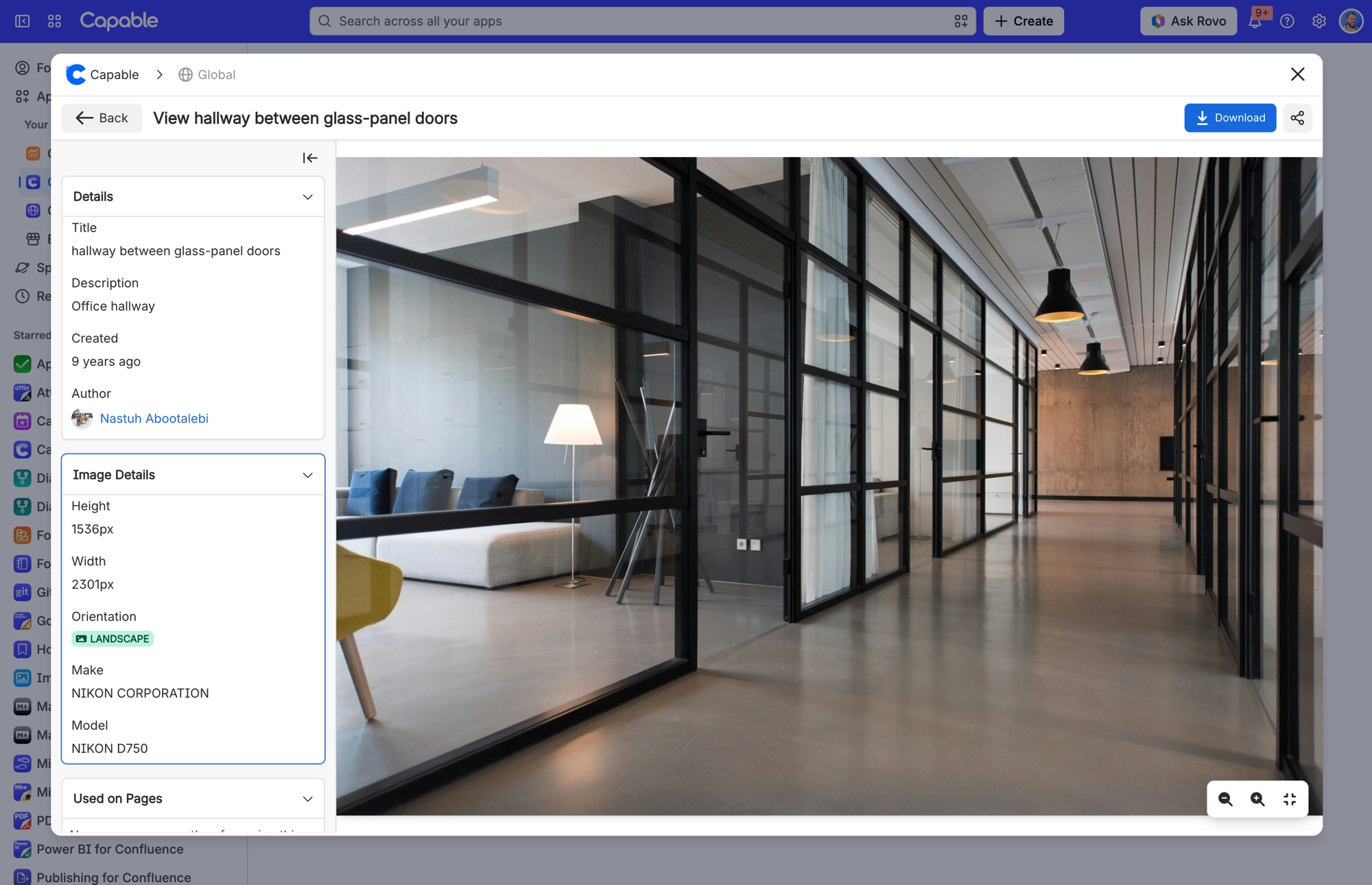Click the author avatar thumbnail
This screenshot has width=1372, height=885.
pos(82,418)
